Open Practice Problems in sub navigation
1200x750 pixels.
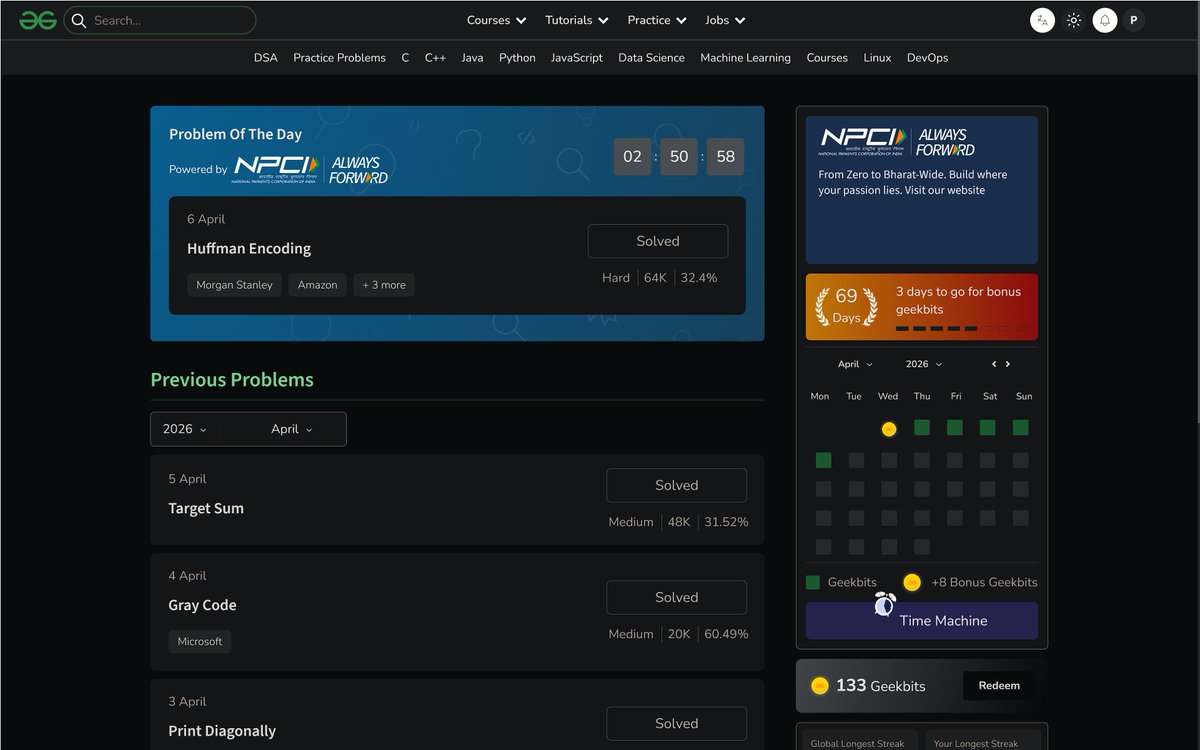(x=339, y=58)
